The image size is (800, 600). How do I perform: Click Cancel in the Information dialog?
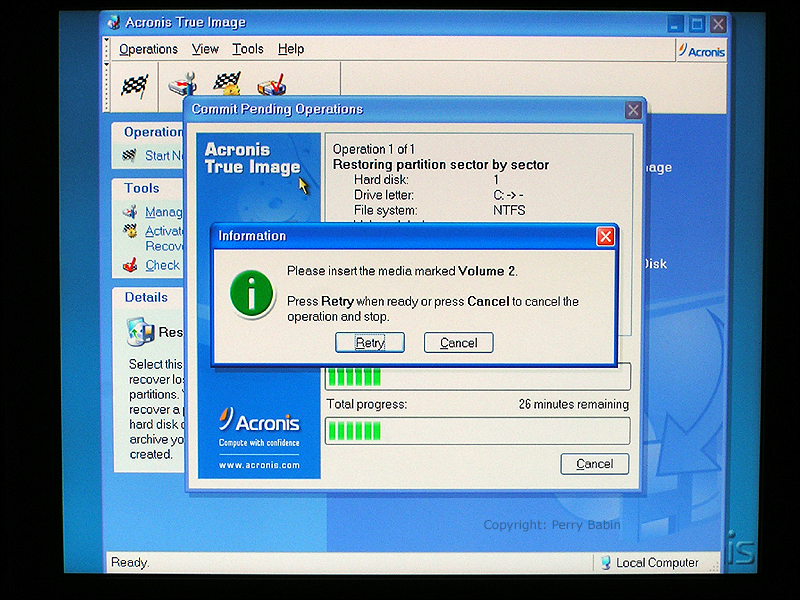click(459, 342)
